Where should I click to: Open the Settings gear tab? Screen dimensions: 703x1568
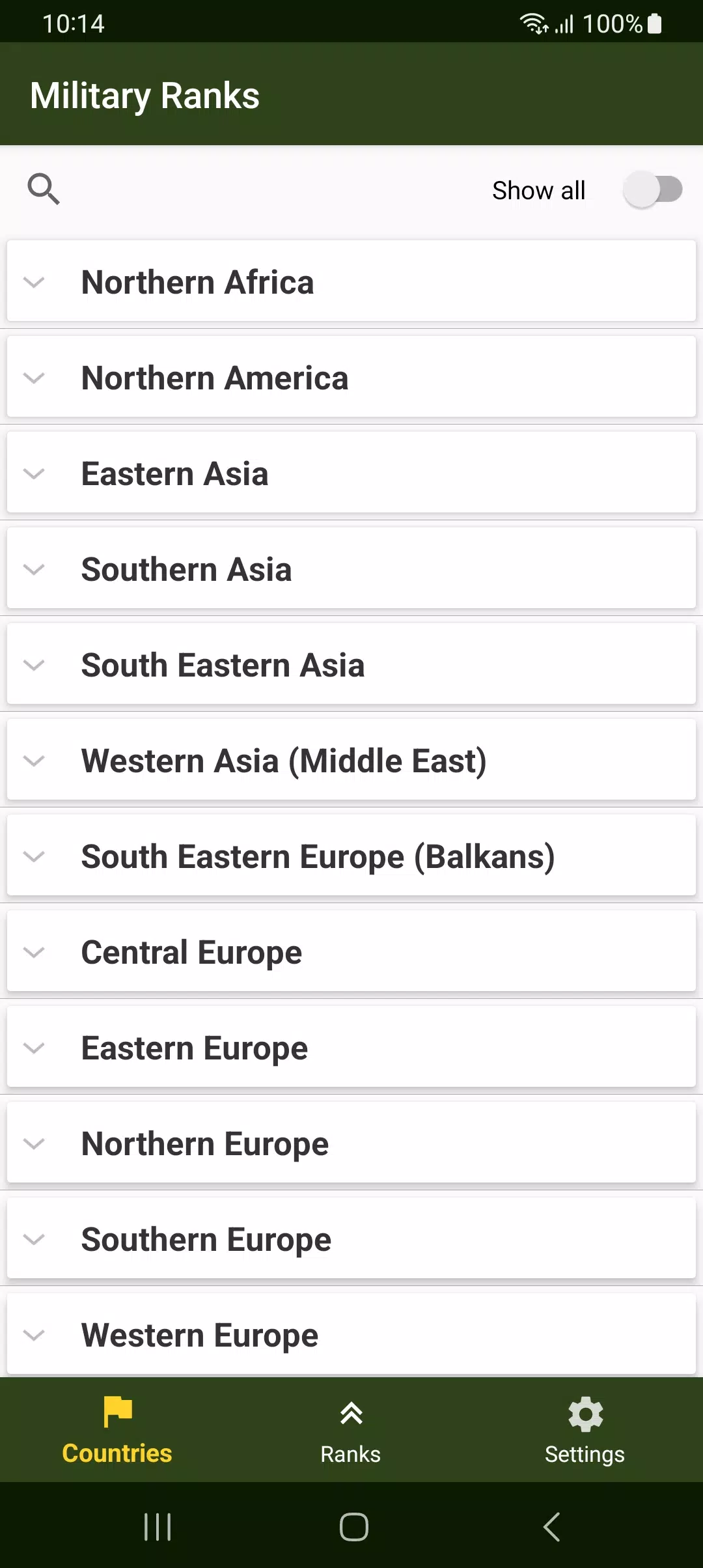[x=585, y=1431]
